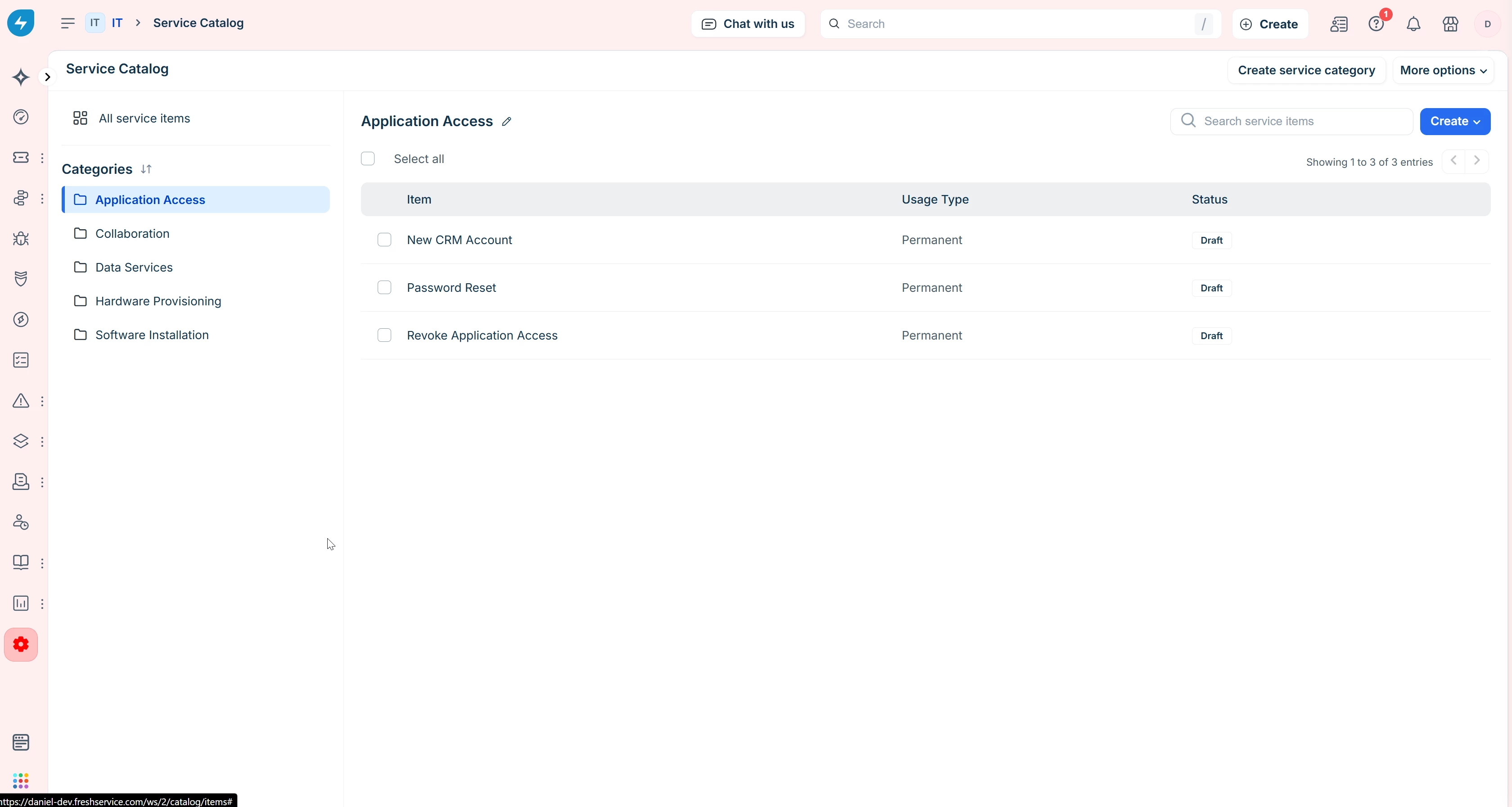Open the red Admin gear icon
This screenshot has height=807, width=1512.
[x=21, y=644]
